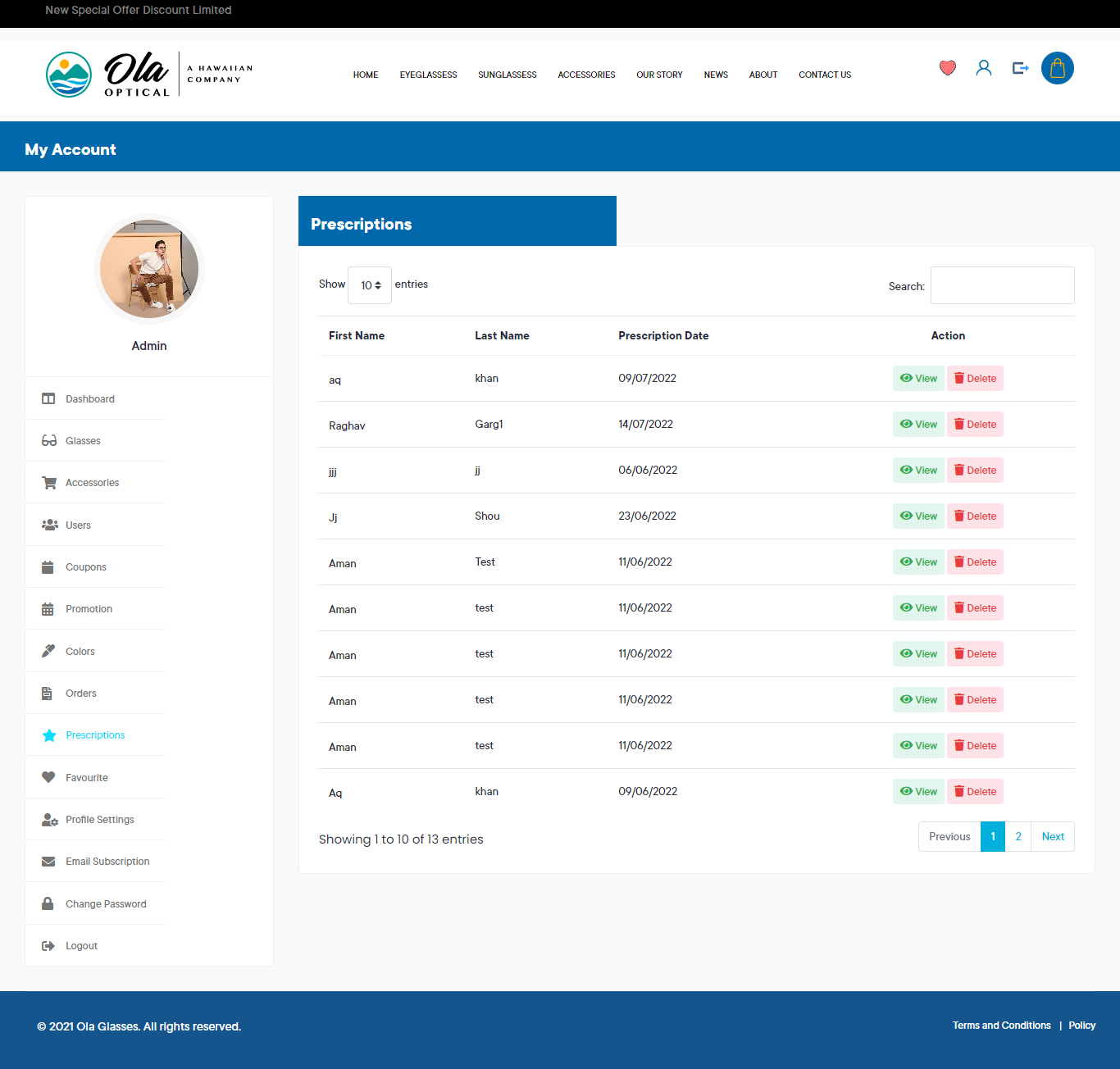This screenshot has height=1069, width=1120.
Task: Open the EYEGLASSES navigation menu
Action: (428, 75)
